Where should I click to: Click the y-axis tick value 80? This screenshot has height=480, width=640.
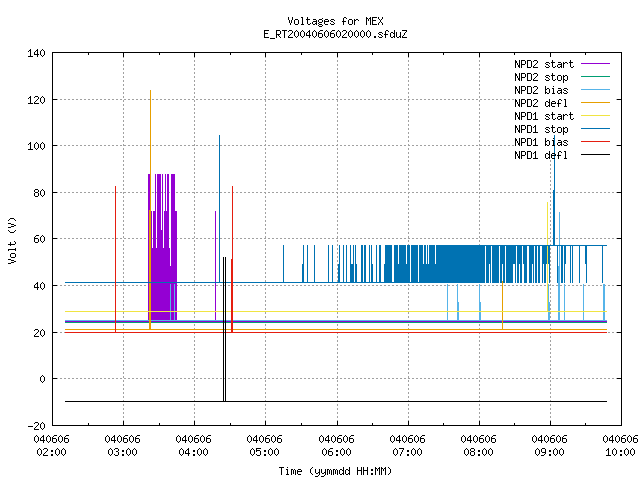[39, 193]
